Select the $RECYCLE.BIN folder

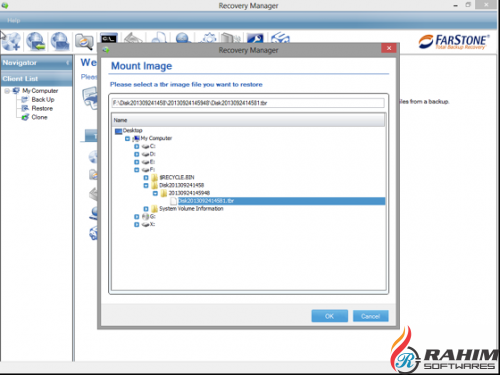pos(177,177)
